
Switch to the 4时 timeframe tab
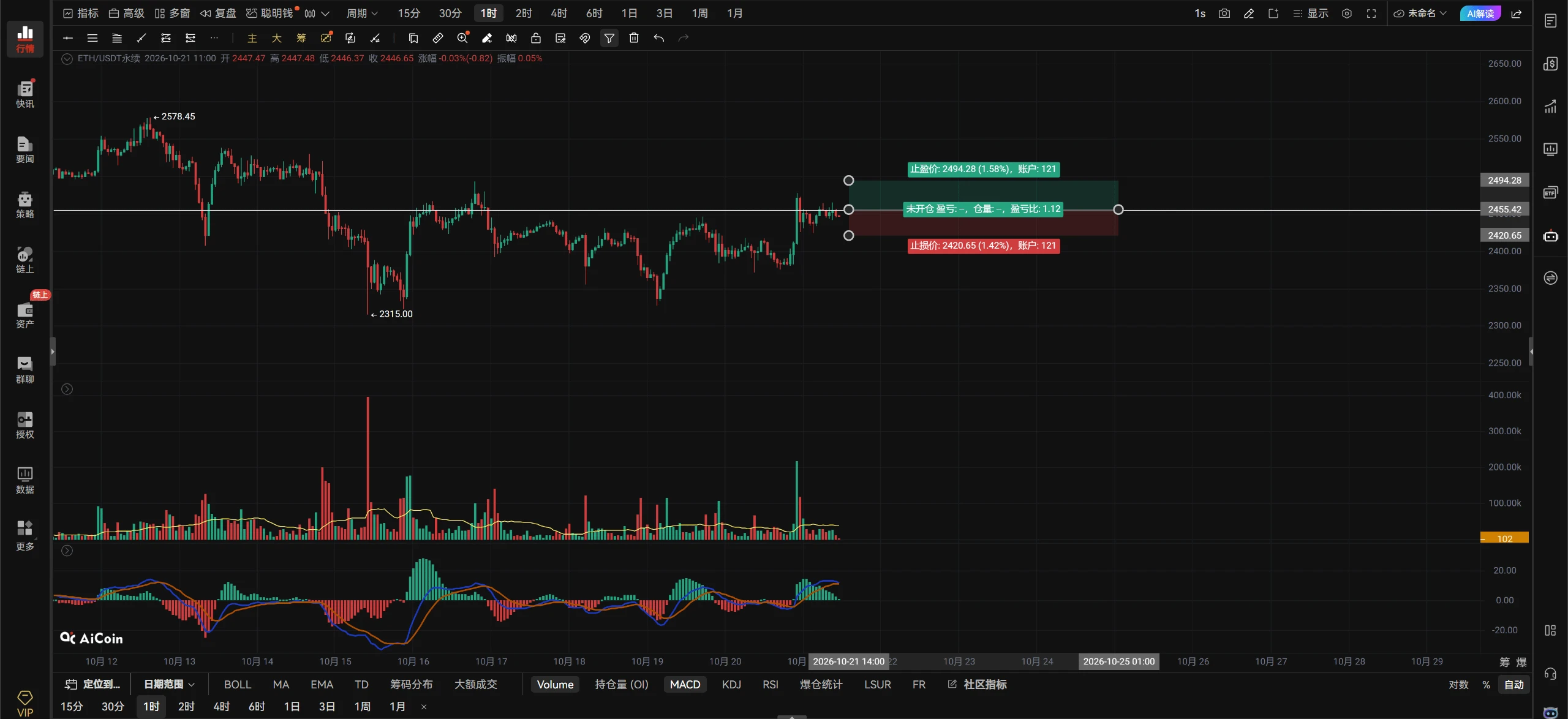pos(559,13)
